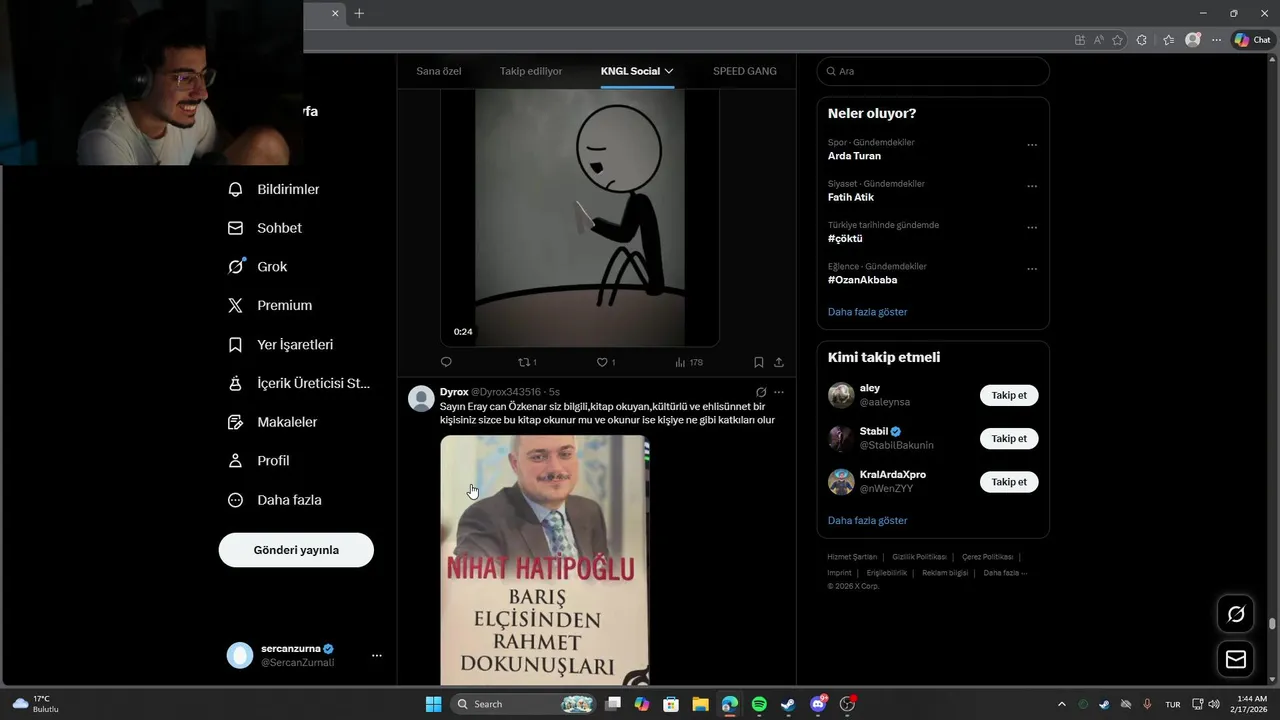The width and height of the screenshot is (1280, 720).
Task: Open Discord from the taskbar
Action: pos(818,704)
